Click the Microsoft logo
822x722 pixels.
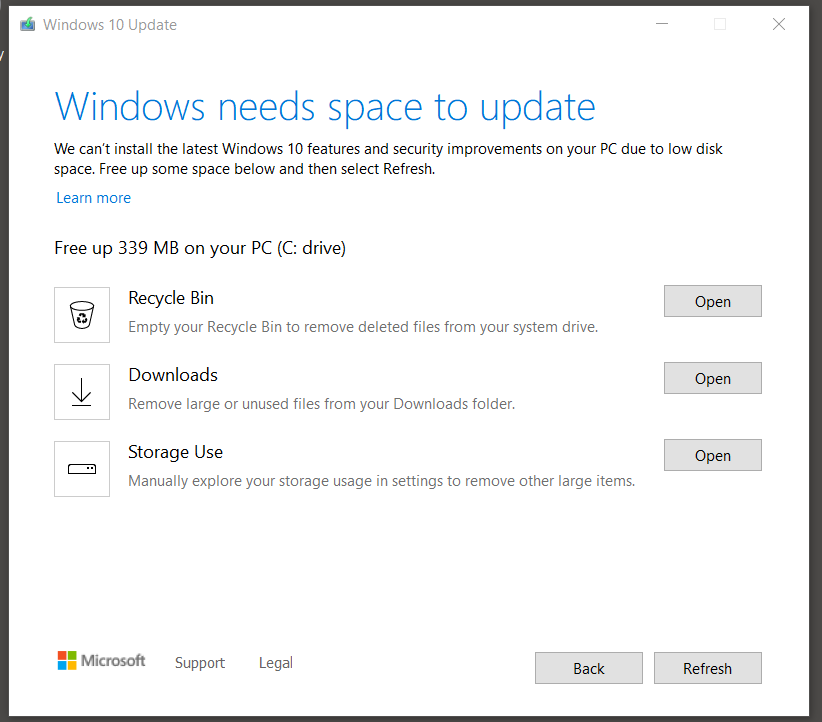101,661
